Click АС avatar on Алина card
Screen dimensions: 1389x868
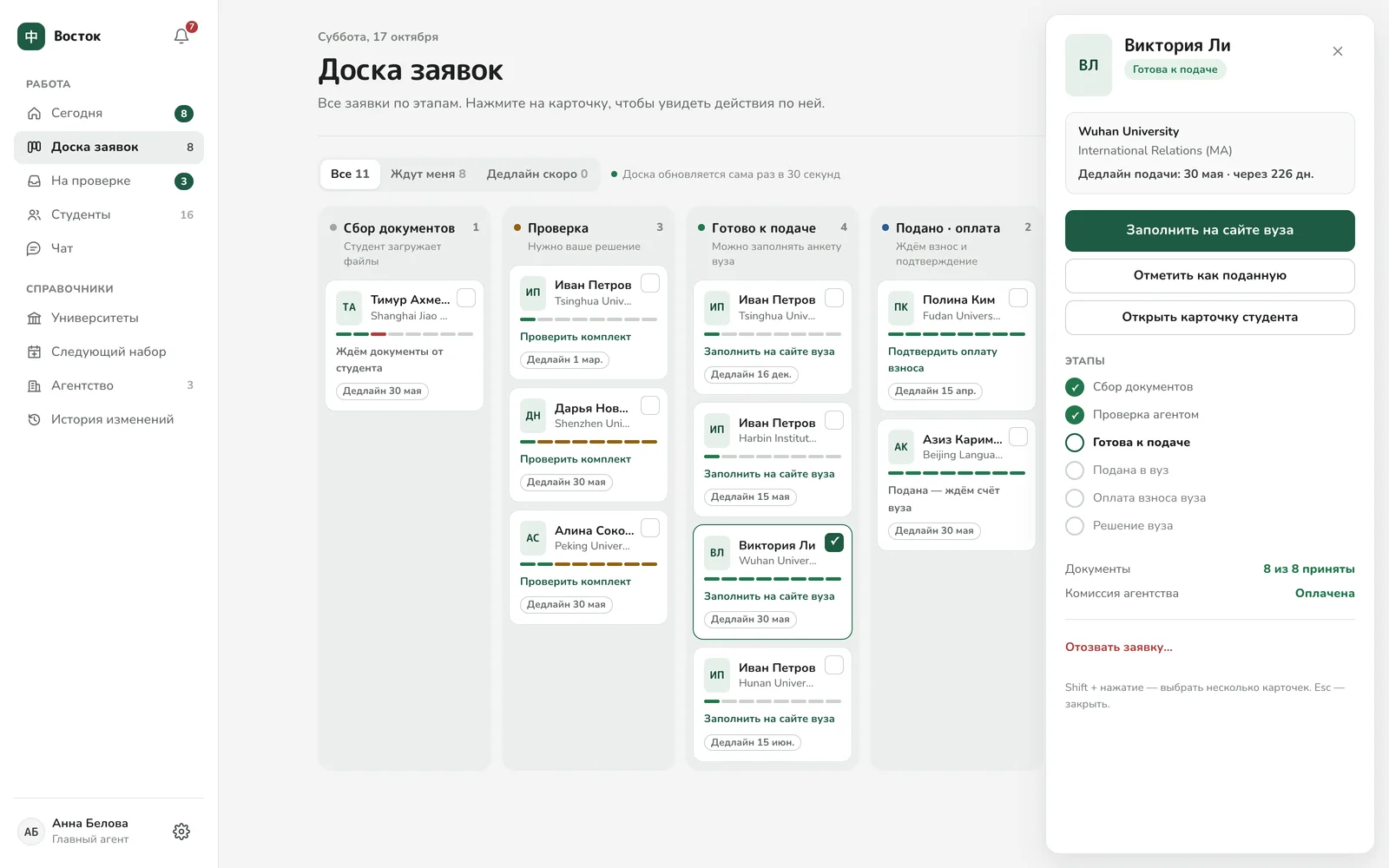click(533, 537)
